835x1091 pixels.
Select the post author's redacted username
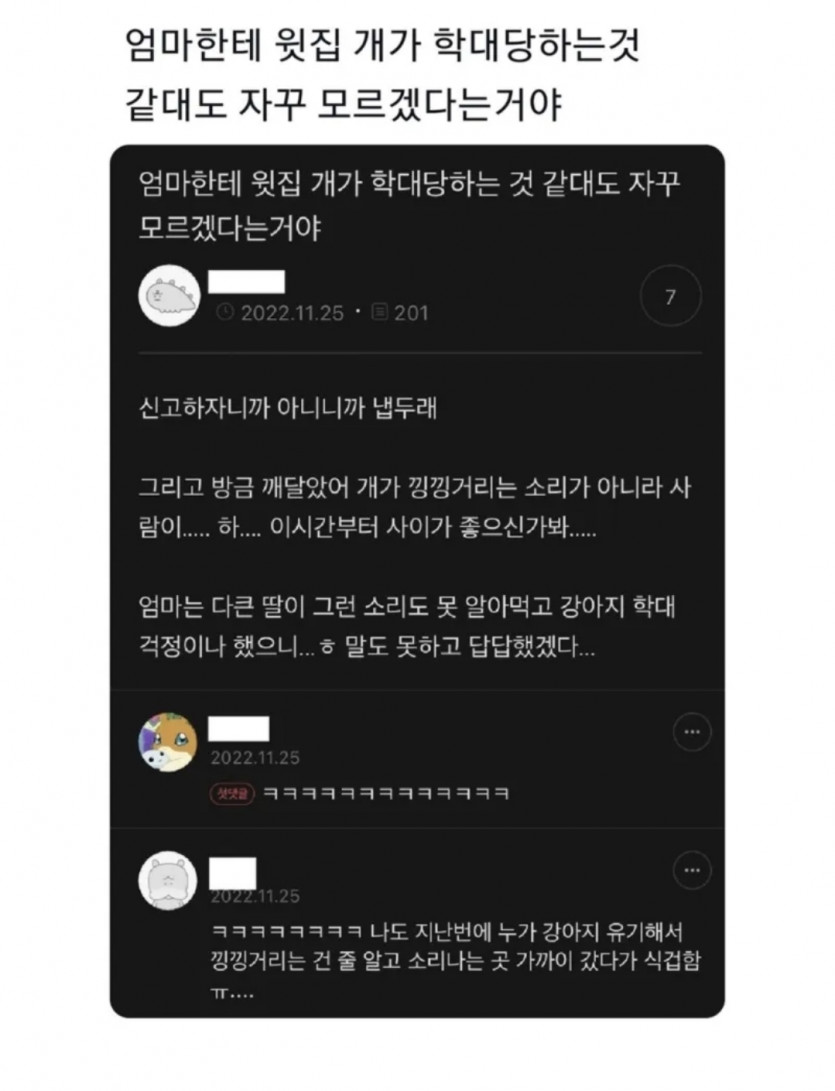[x=247, y=282]
